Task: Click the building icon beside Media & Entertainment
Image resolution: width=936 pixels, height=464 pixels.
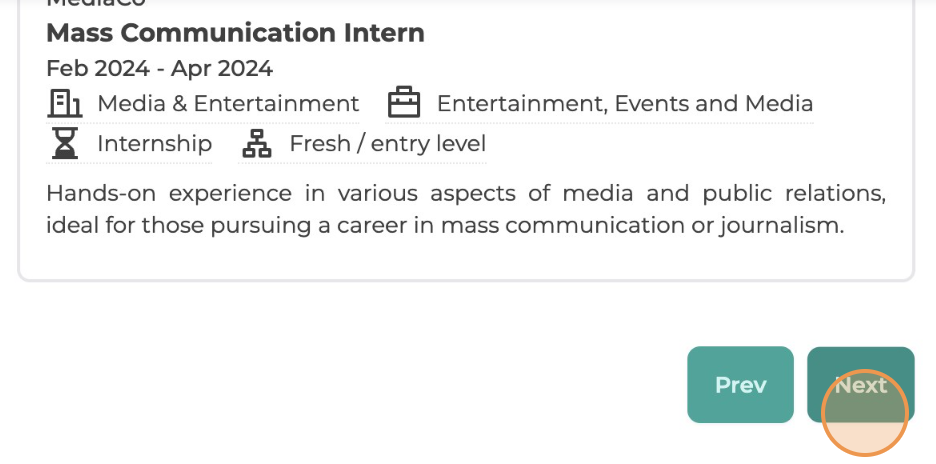Action: click(x=64, y=103)
